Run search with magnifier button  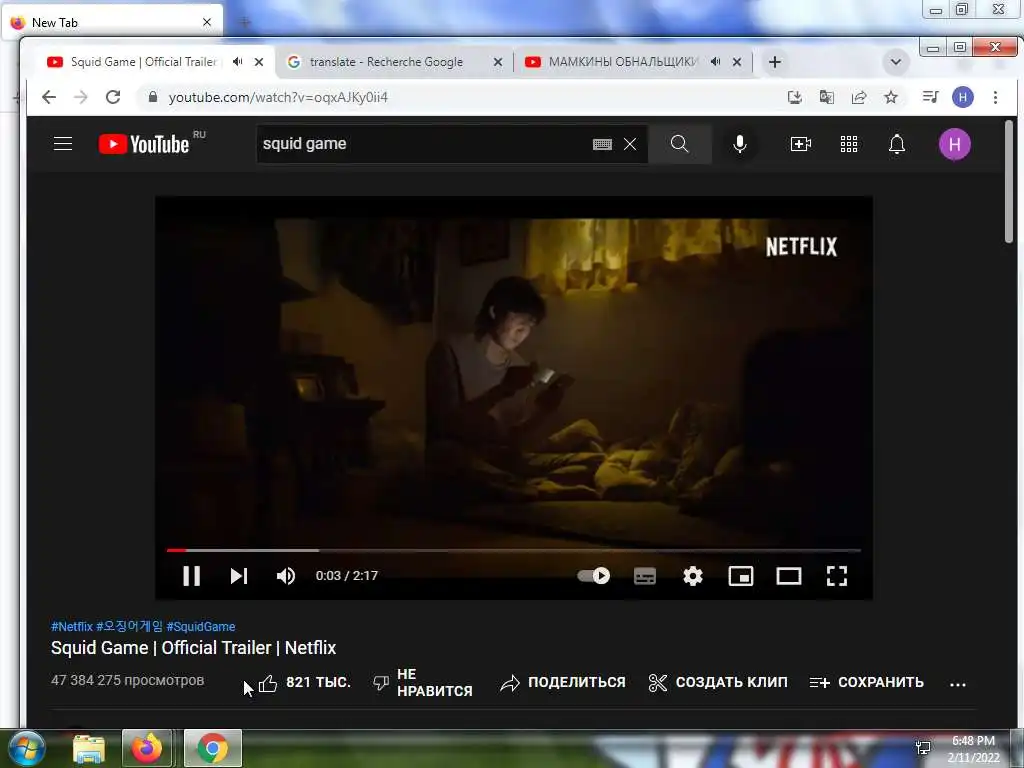coord(680,144)
